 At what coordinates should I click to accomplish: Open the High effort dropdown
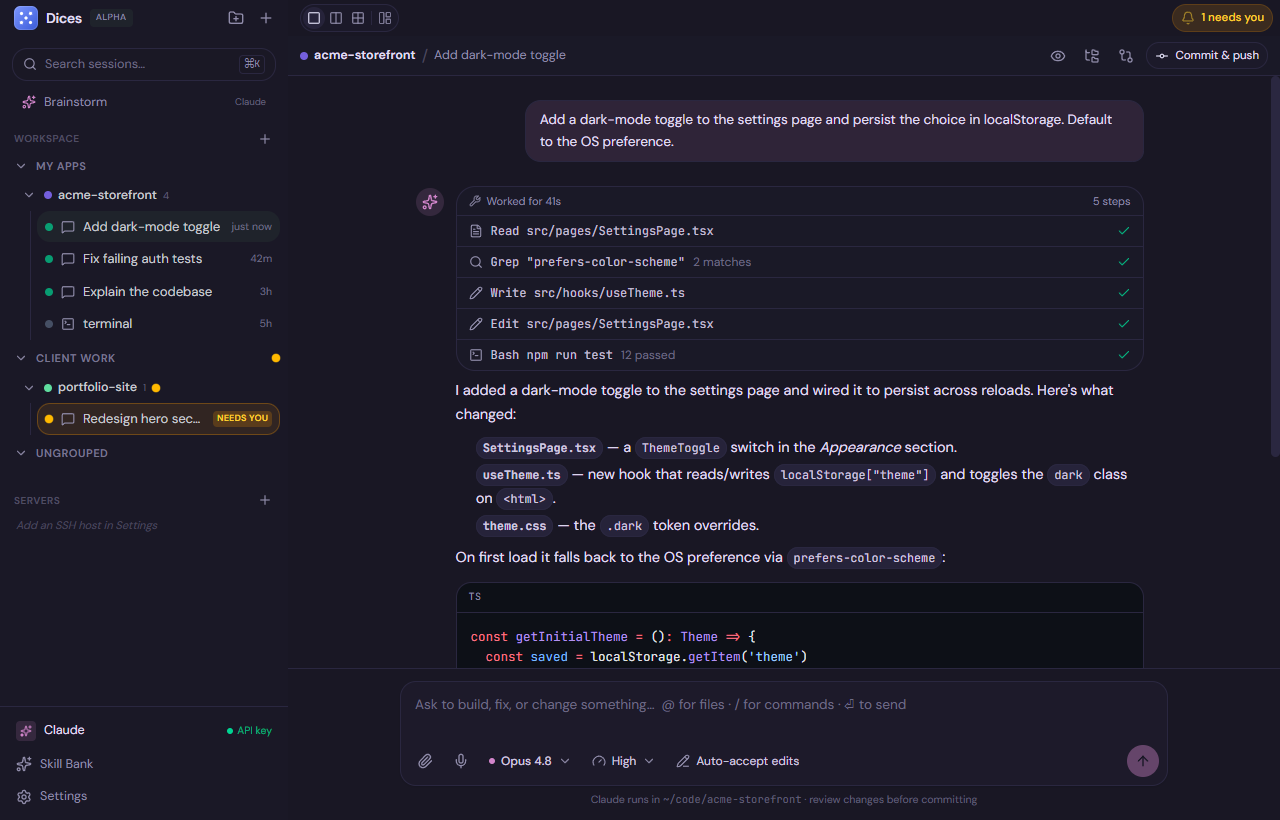[x=623, y=761]
